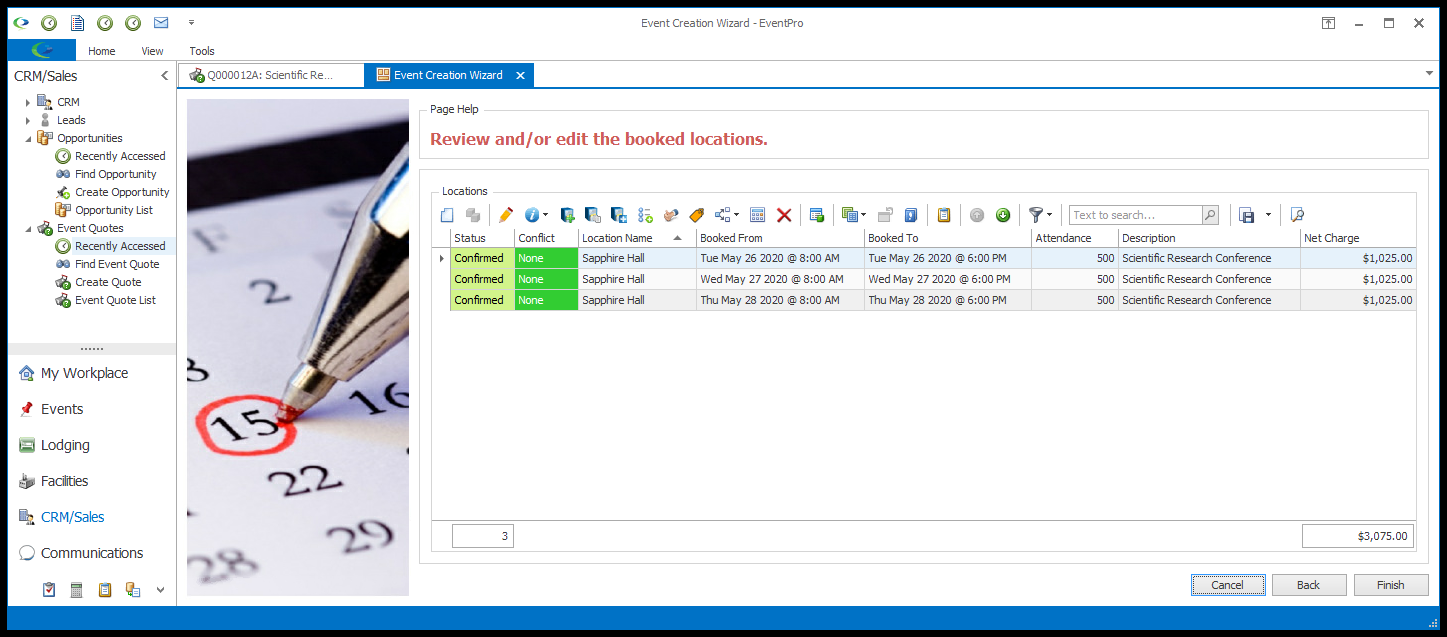Open the quick access toolbar customize arrow

(191, 22)
